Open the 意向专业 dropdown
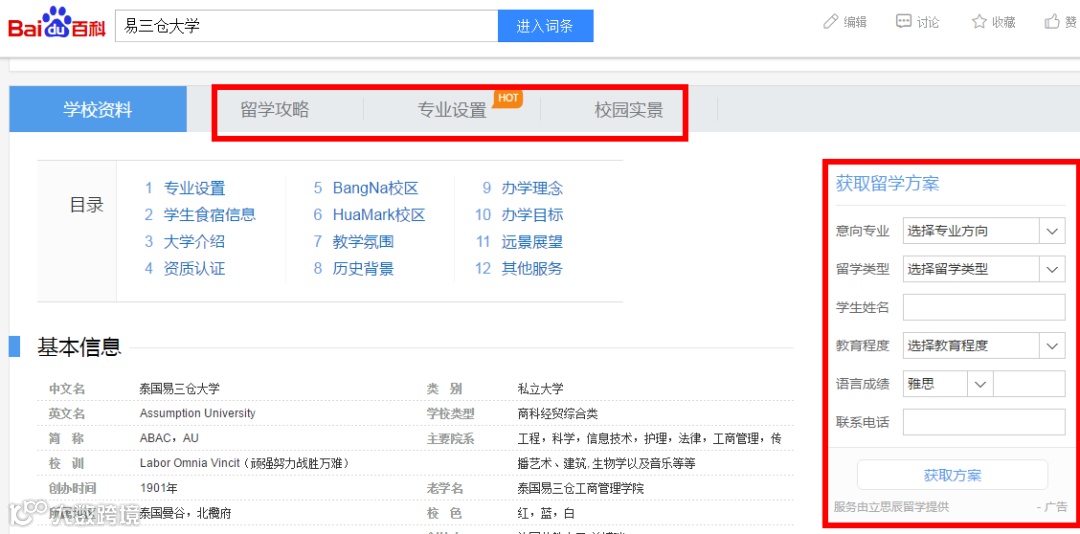 pyautogui.click(x=984, y=231)
